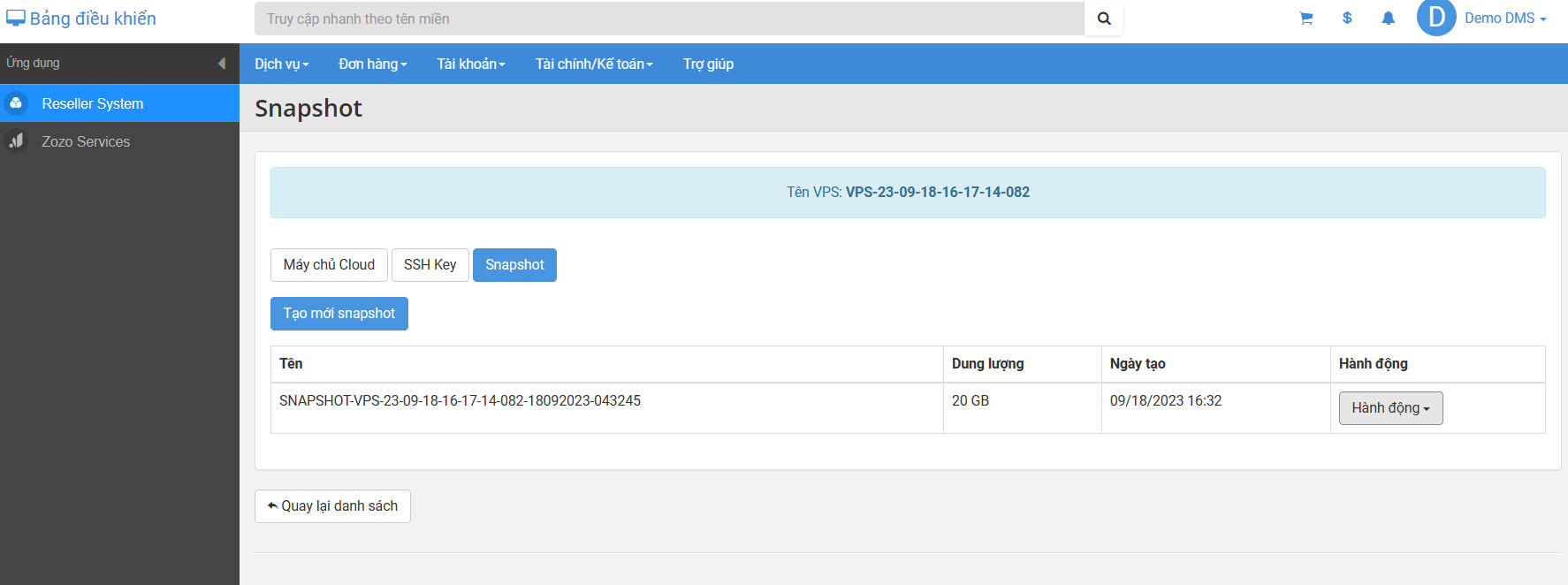Image resolution: width=1568 pixels, height=585 pixels.
Task: Switch to the SSH Key tab
Action: point(430,265)
